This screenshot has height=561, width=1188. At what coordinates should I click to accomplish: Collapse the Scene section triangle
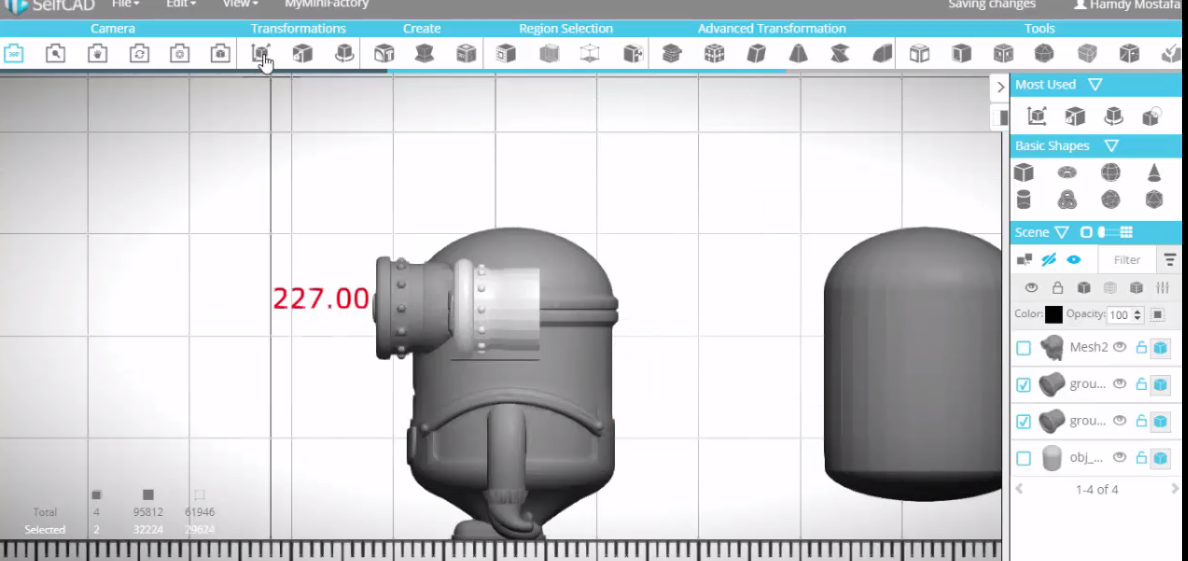[x=1061, y=233]
